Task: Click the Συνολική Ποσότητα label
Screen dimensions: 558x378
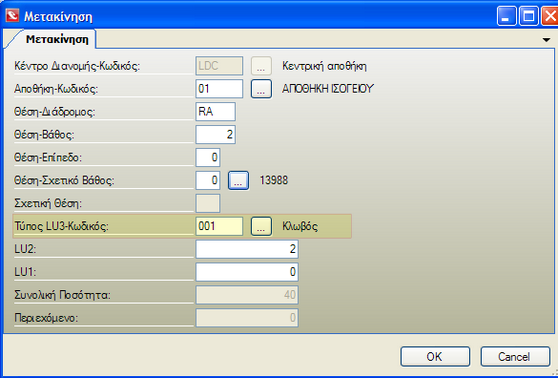Action: point(62,295)
